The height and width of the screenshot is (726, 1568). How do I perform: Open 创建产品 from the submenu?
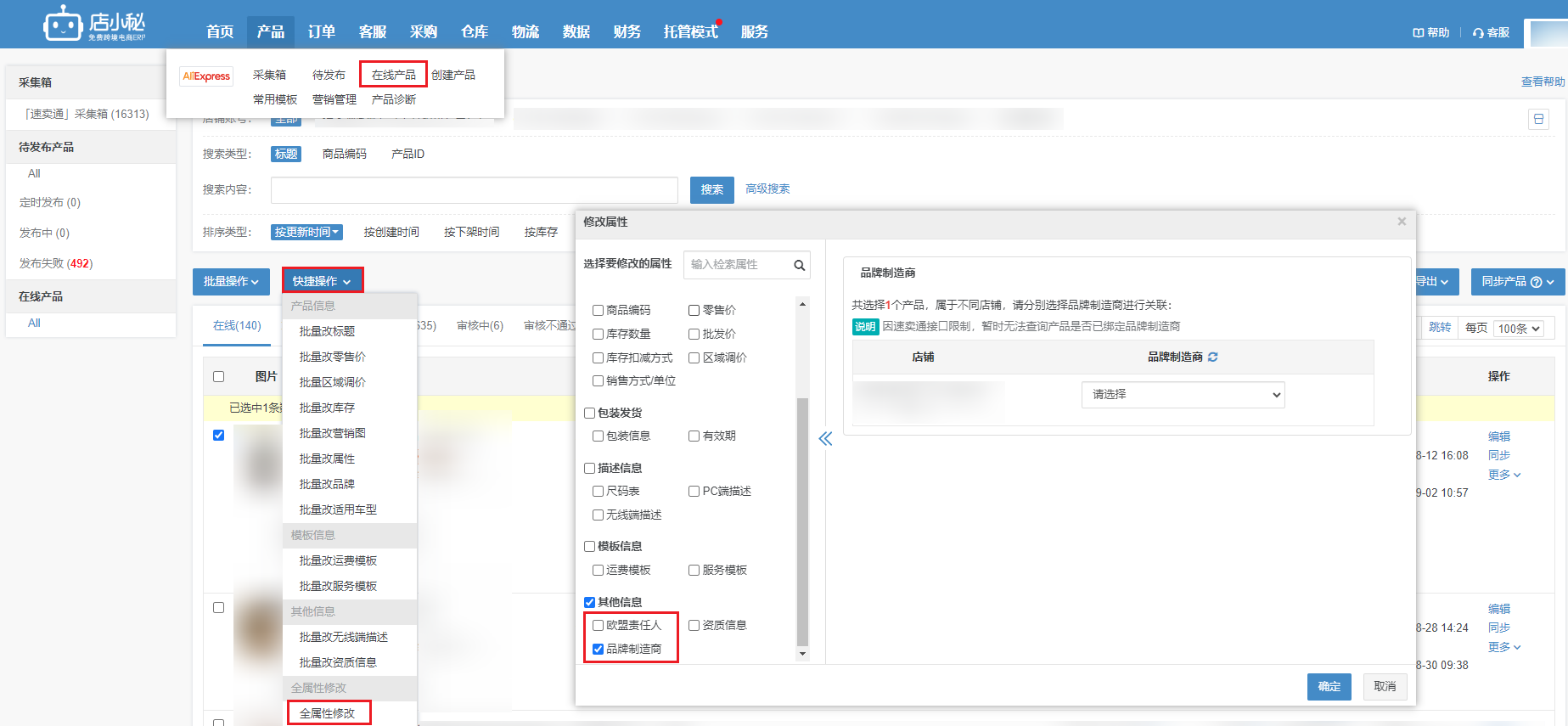[453, 76]
